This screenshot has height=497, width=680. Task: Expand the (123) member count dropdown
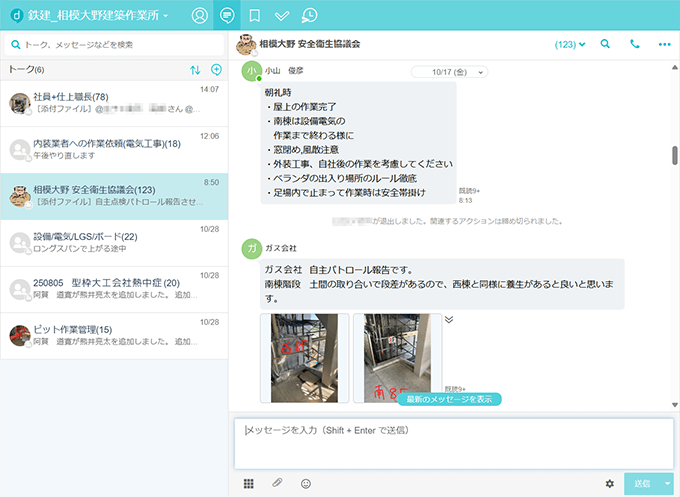click(570, 44)
